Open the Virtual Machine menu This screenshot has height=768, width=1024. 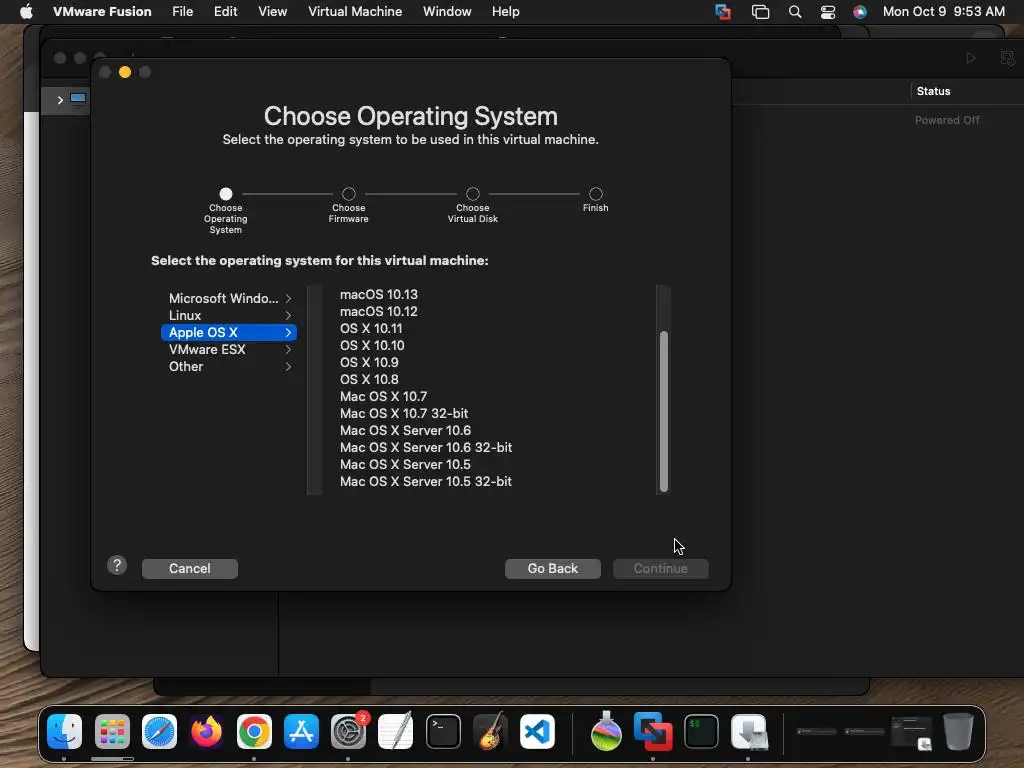(x=355, y=12)
